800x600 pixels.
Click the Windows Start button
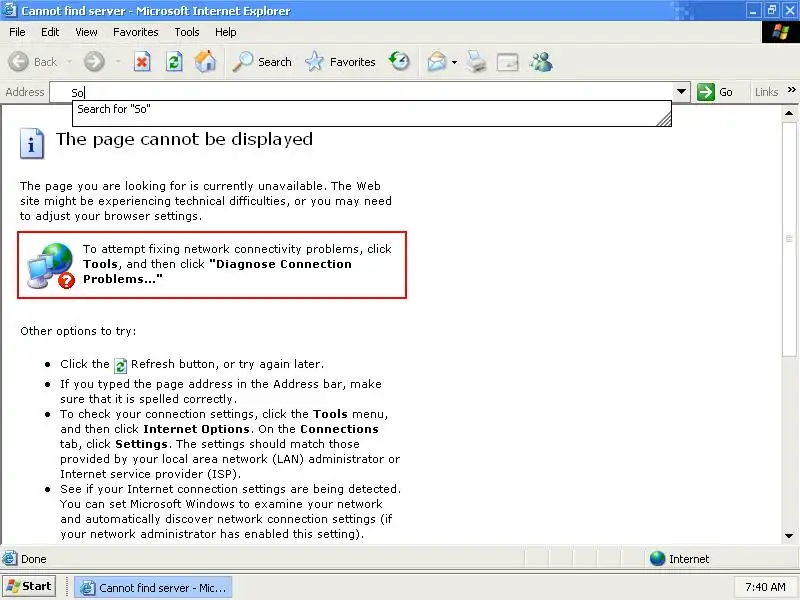[x=29, y=587]
